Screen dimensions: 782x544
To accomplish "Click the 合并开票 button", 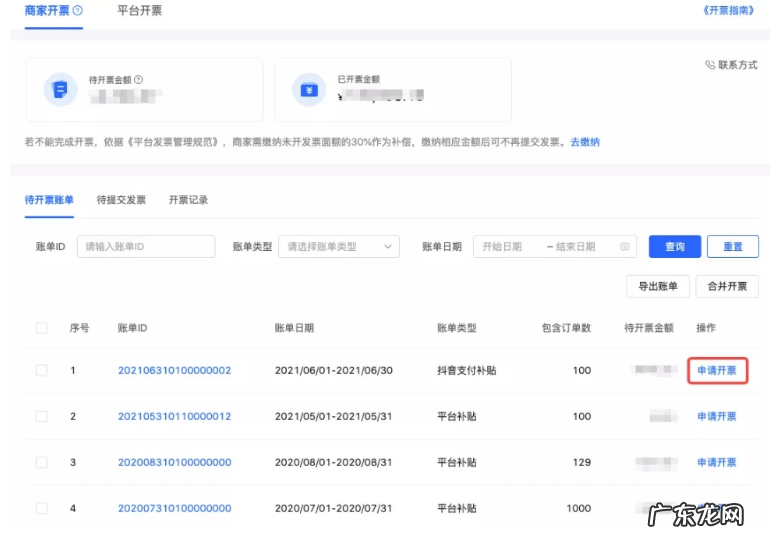I will (727, 286).
